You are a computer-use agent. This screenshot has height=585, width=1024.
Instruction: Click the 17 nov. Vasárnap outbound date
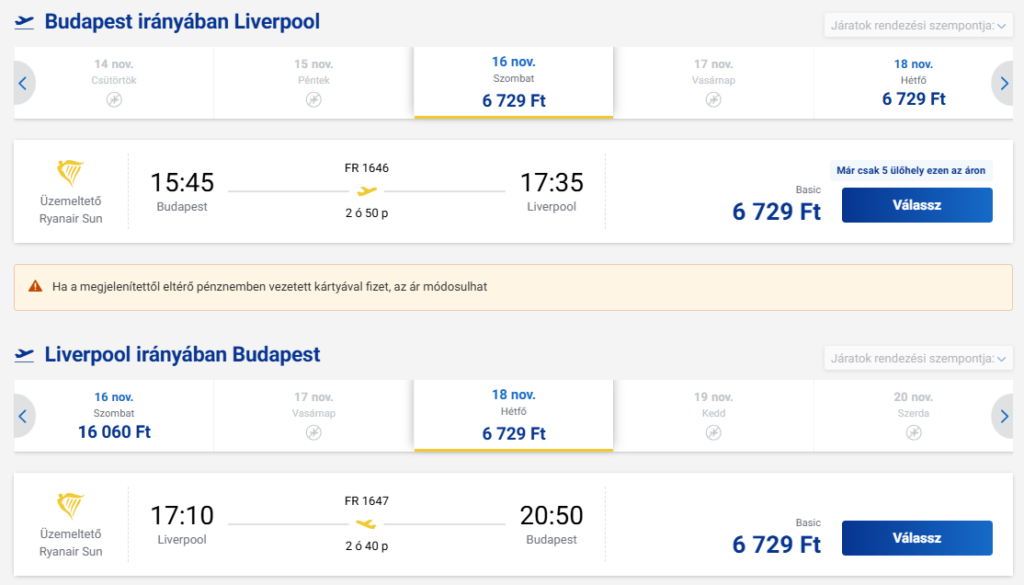[x=713, y=82]
